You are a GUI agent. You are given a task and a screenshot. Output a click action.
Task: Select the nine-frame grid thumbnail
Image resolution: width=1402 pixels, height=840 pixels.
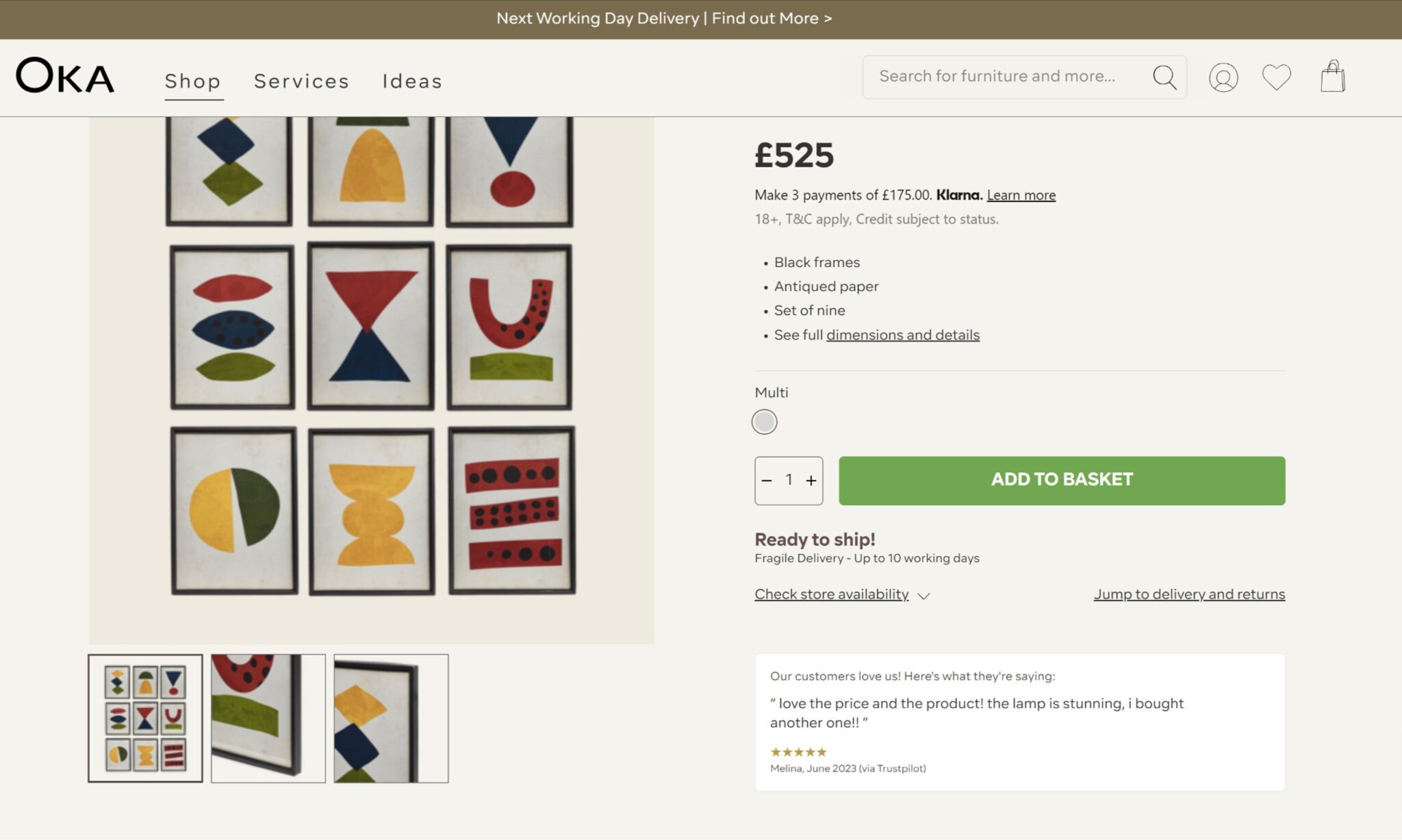(145, 718)
